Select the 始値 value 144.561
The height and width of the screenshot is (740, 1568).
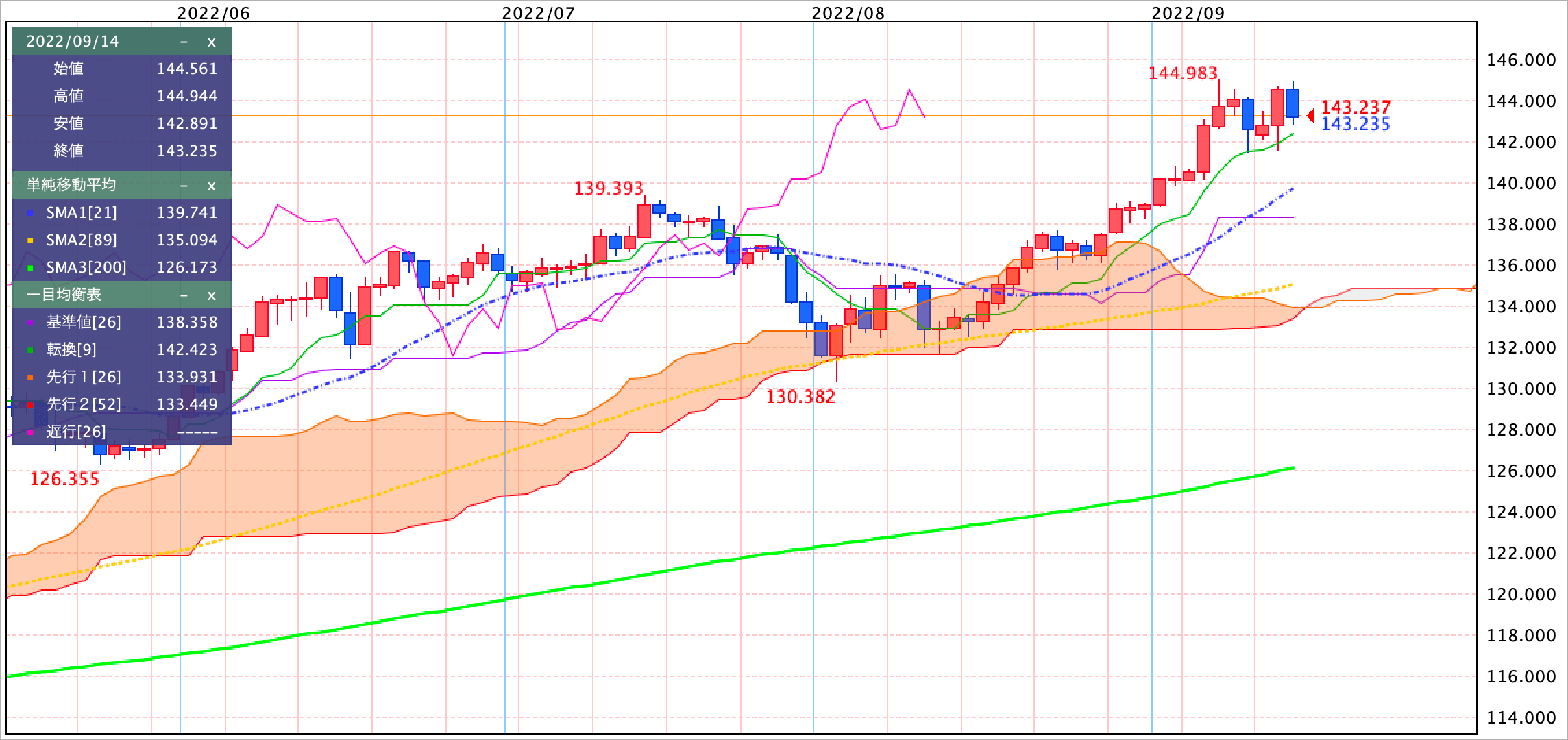point(187,69)
